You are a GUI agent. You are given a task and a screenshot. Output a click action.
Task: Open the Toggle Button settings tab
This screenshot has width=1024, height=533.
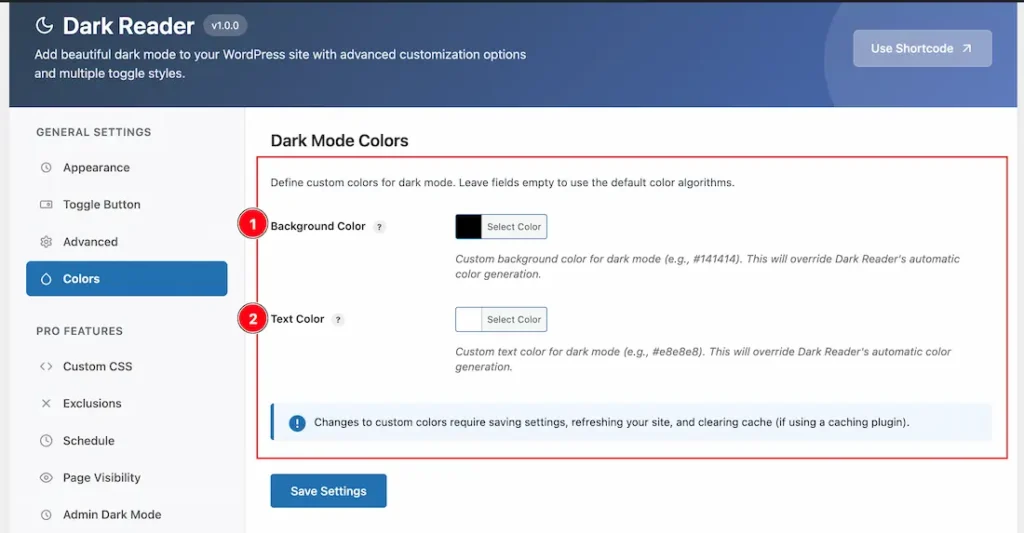point(127,204)
